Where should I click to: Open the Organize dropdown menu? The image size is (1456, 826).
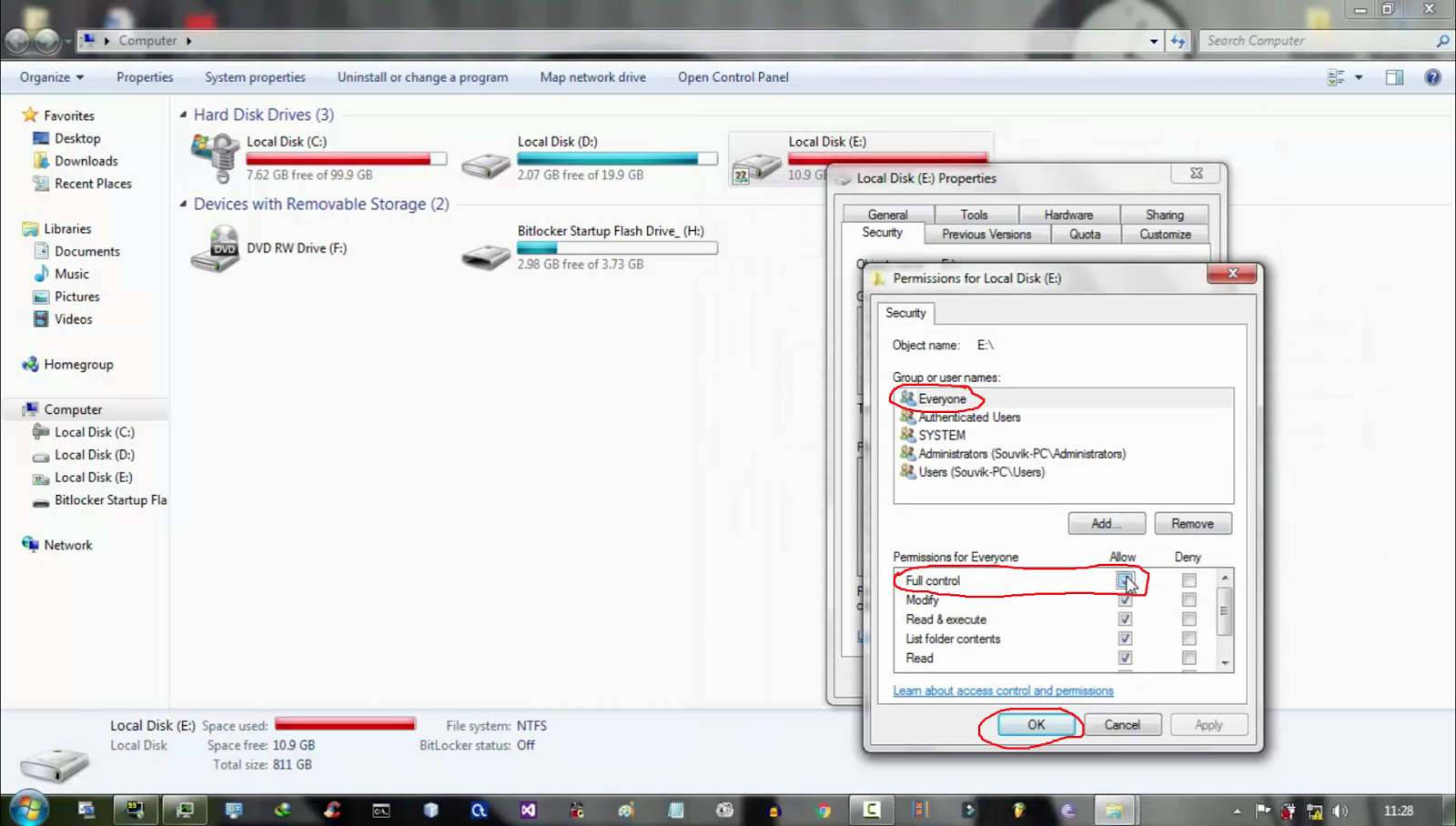point(50,77)
